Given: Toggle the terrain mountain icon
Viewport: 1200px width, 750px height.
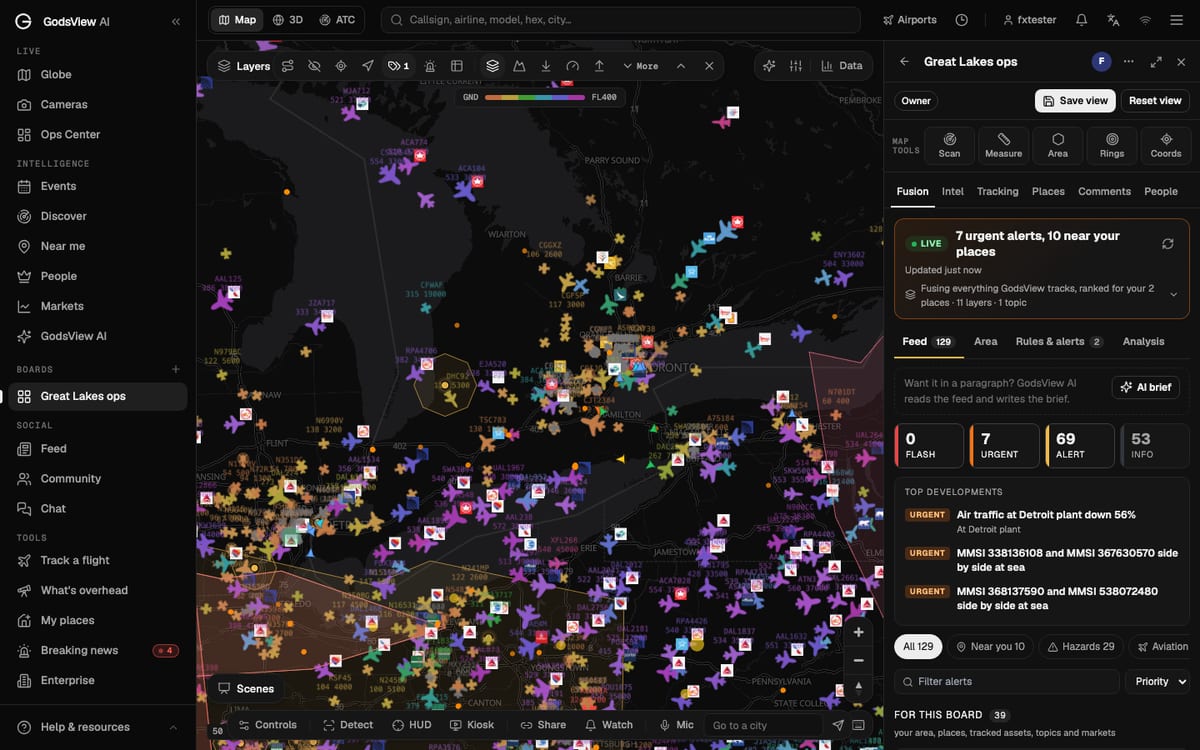Looking at the screenshot, I should 519,66.
